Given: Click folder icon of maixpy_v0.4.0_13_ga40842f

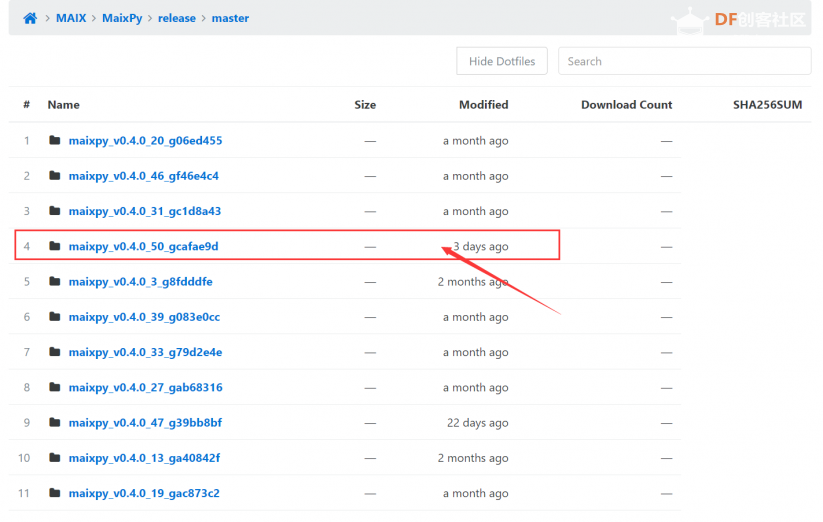Looking at the screenshot, I should 55,457.
